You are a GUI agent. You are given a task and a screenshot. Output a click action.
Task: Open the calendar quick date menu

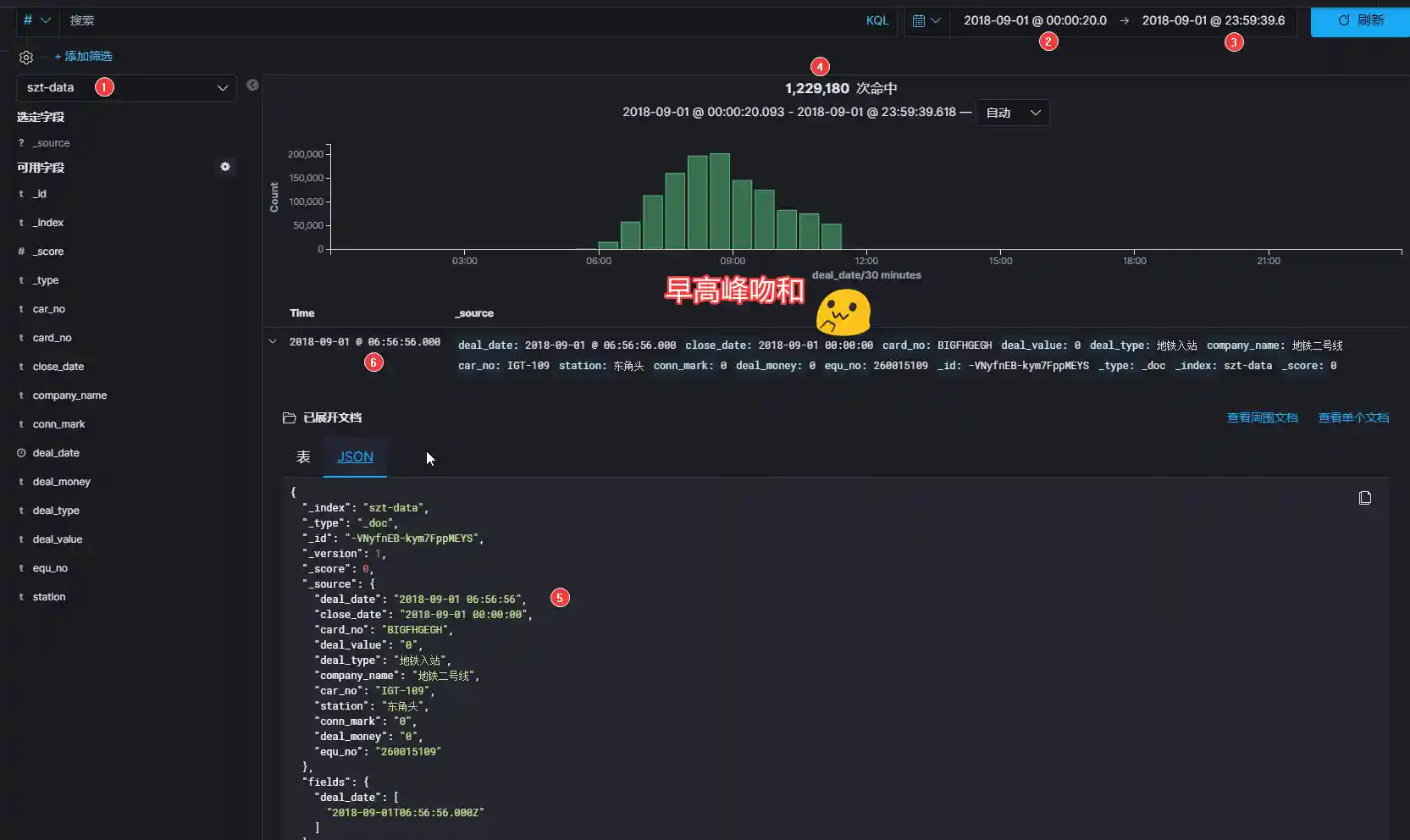pos(926,20)
